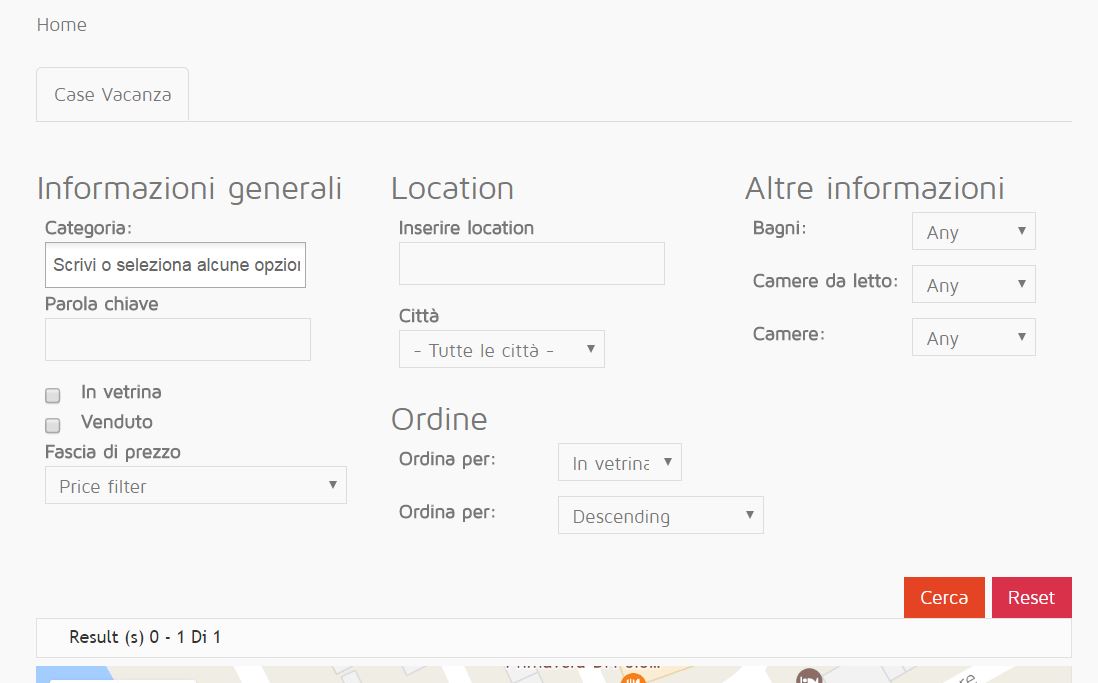The height and width of the screenshot is (683, 1098).
Task: Expand the Camere Any dropdown
Action: pos(973,338)
